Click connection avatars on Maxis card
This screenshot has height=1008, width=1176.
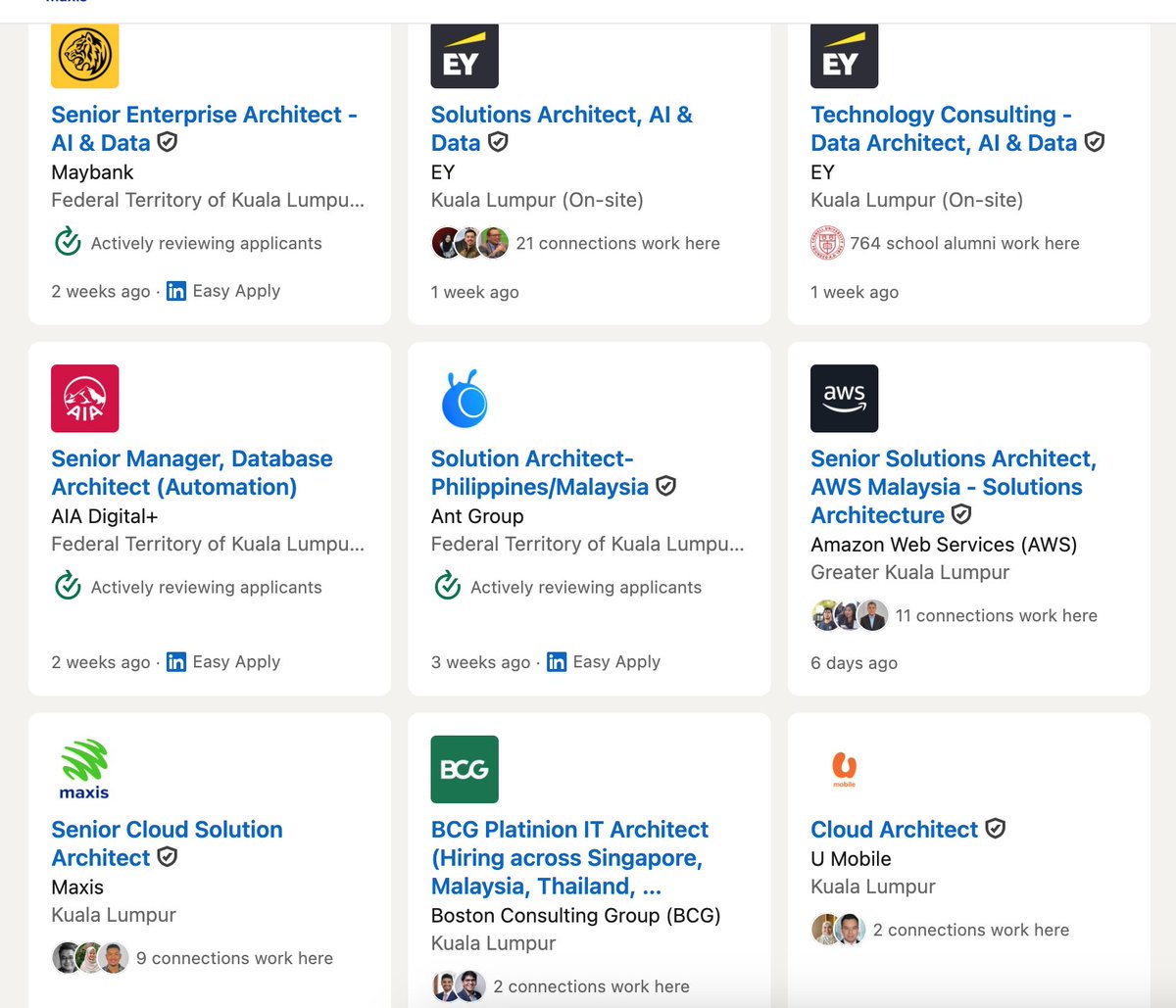[x=90, y=958]
